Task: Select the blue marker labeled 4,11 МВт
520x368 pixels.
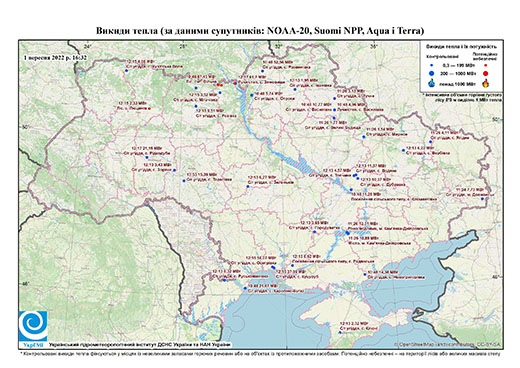Action: pos(430,142)
